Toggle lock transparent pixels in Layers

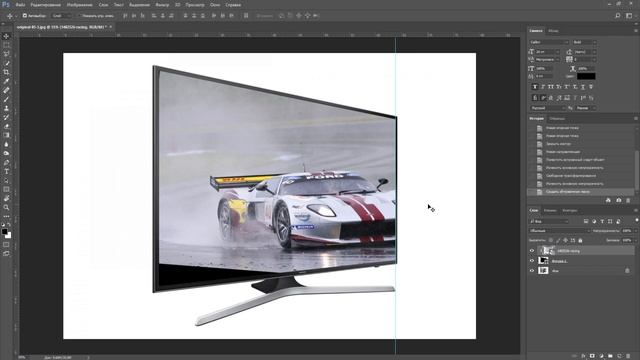coord(551,240)
